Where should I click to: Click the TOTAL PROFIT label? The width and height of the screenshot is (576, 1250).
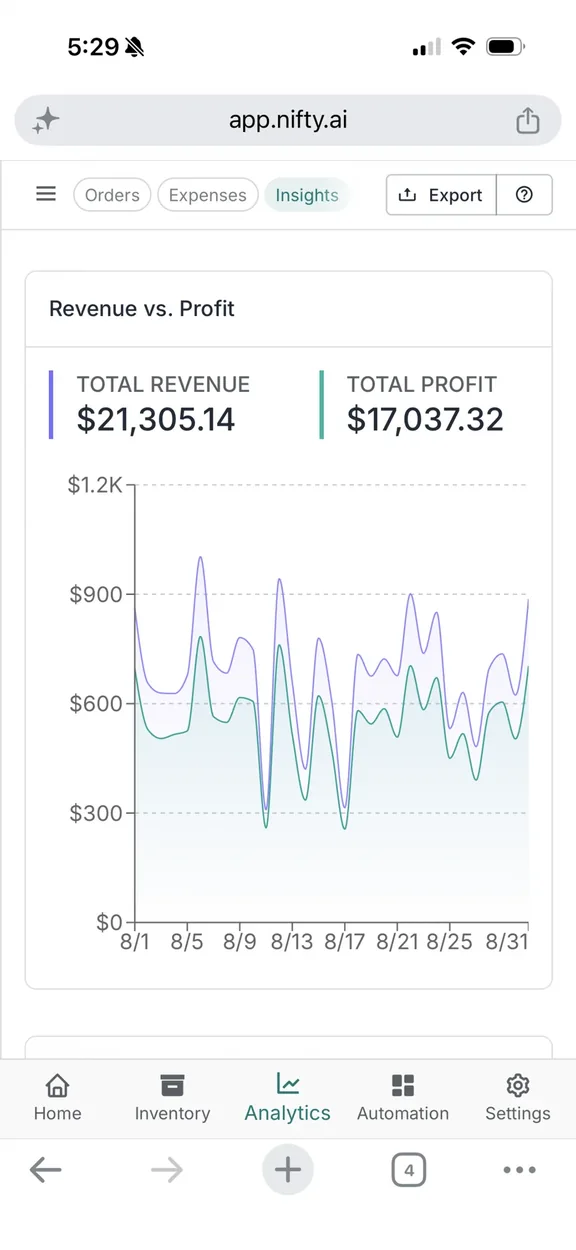coord(421,384)
